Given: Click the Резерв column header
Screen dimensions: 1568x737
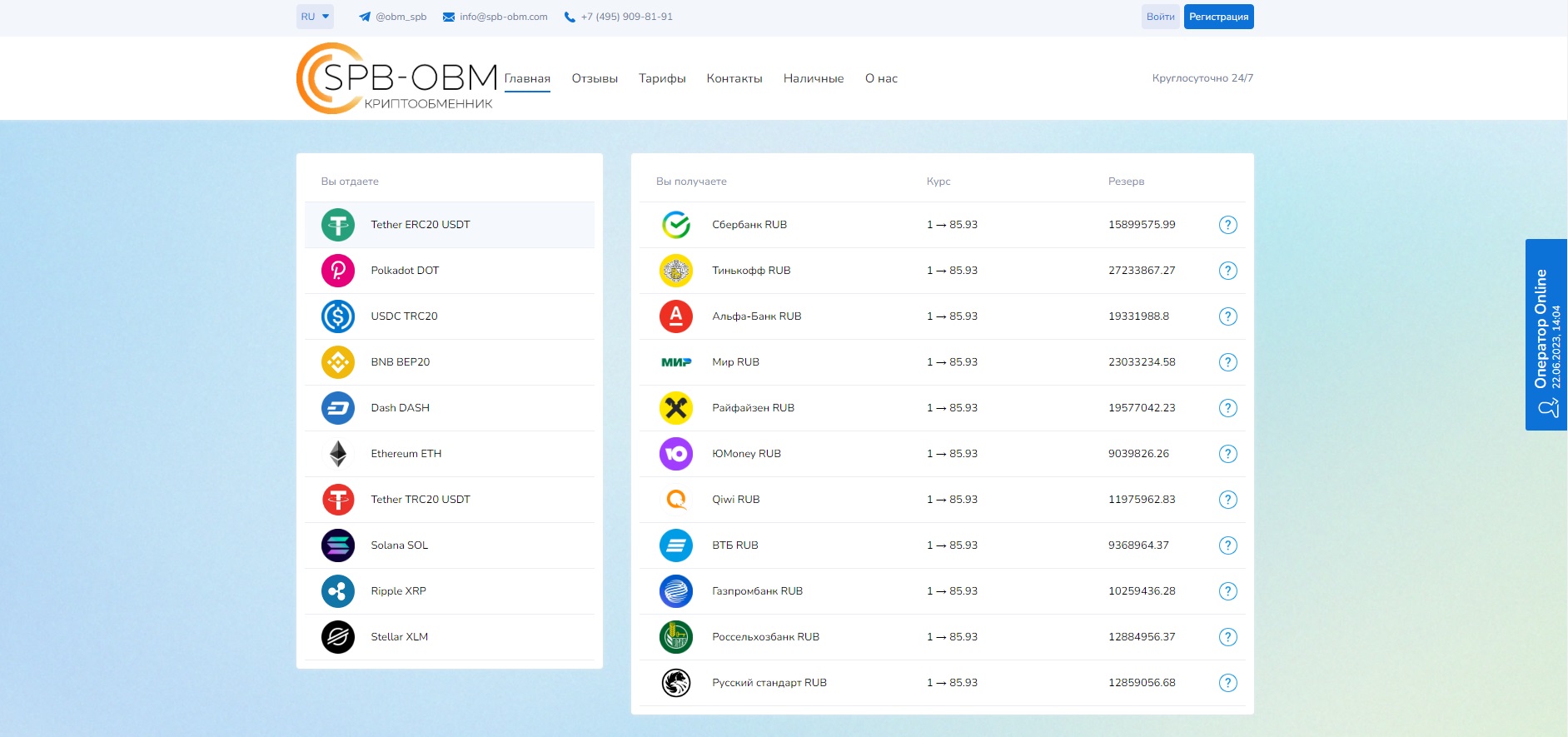Looking at the screenshot, I should tap(1126, 182).
